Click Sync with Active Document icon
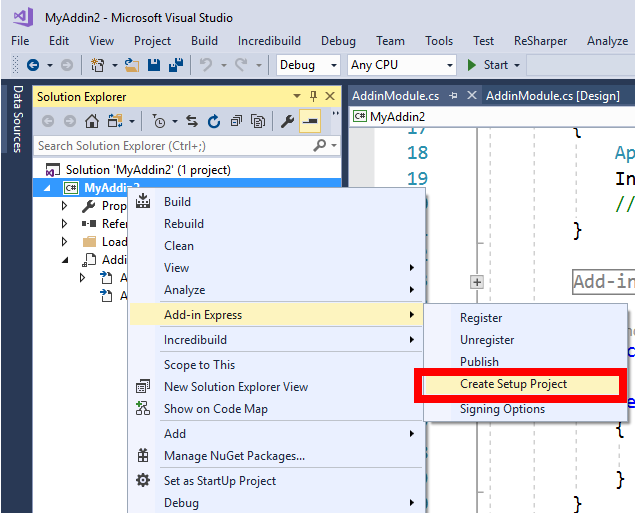Image resolution: width=635 pixels, height=513 pixels. [192, 121]
